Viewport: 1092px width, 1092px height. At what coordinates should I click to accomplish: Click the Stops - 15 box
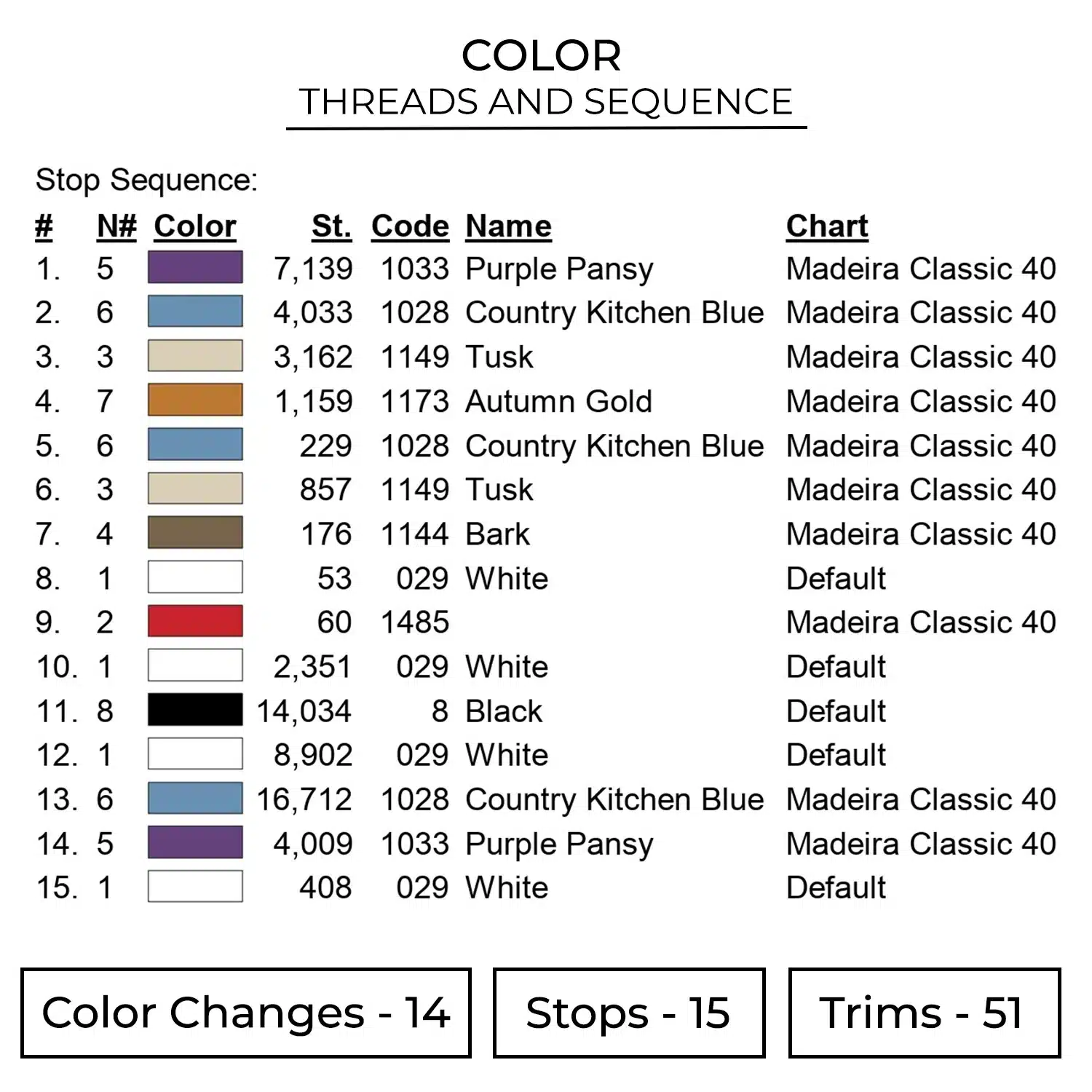point(628,1013)
